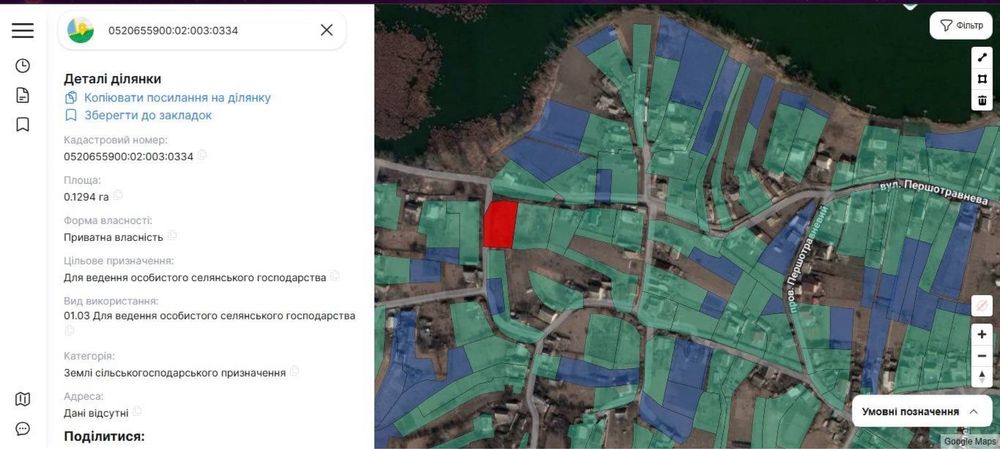Screen dimensions: 1000x449
Task: Clear the cadastral number search
Action: pos(327,30)
